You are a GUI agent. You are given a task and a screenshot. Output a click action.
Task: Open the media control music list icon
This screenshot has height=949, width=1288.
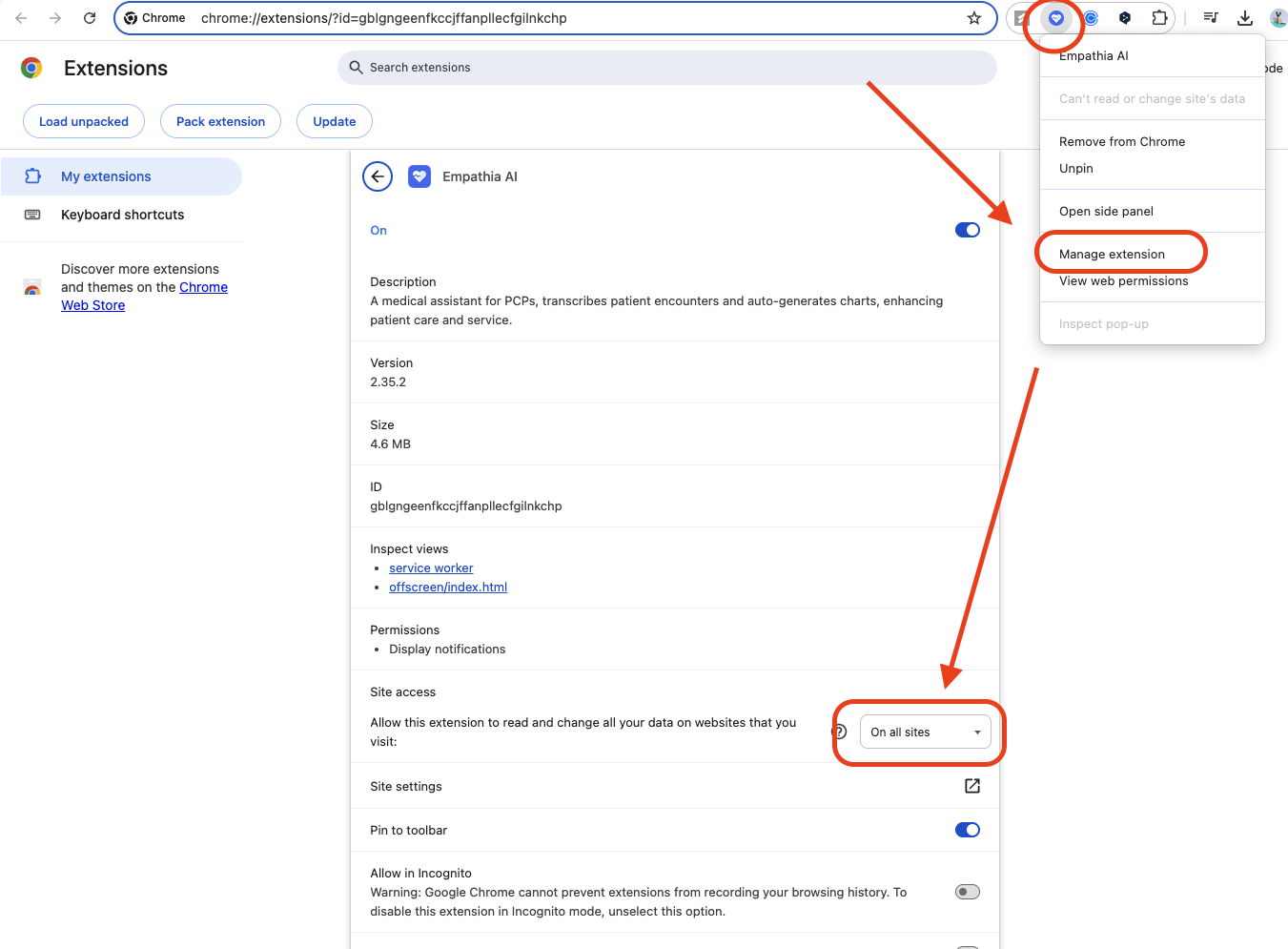click(x=1211, y=18)
